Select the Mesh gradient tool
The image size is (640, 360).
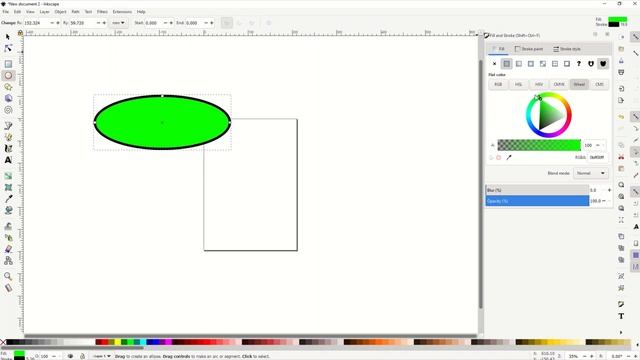tap(8, 187)
